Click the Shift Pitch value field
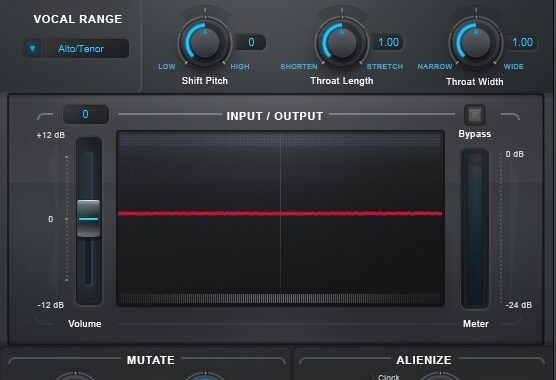The width and height of the screenshot is (556, 380). coord(251,42)
